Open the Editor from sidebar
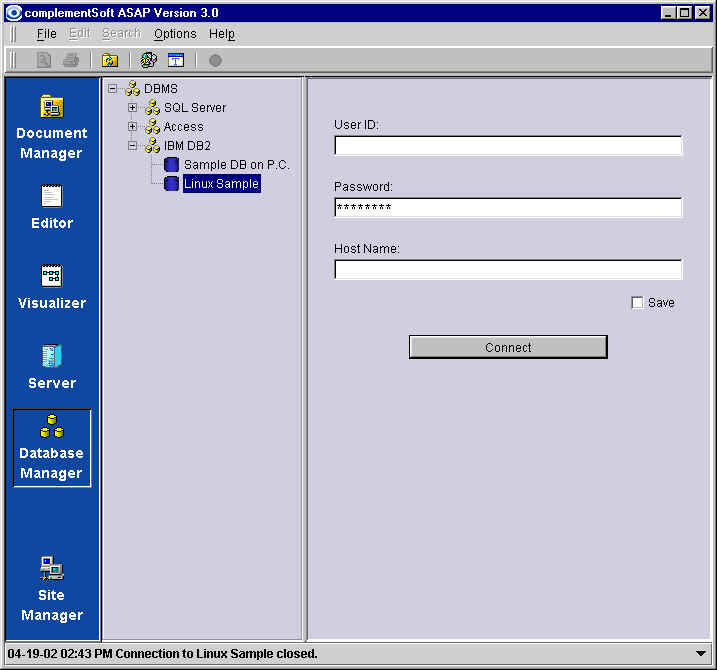The width and height of the screenshot is (717, 670). (52, 207)
